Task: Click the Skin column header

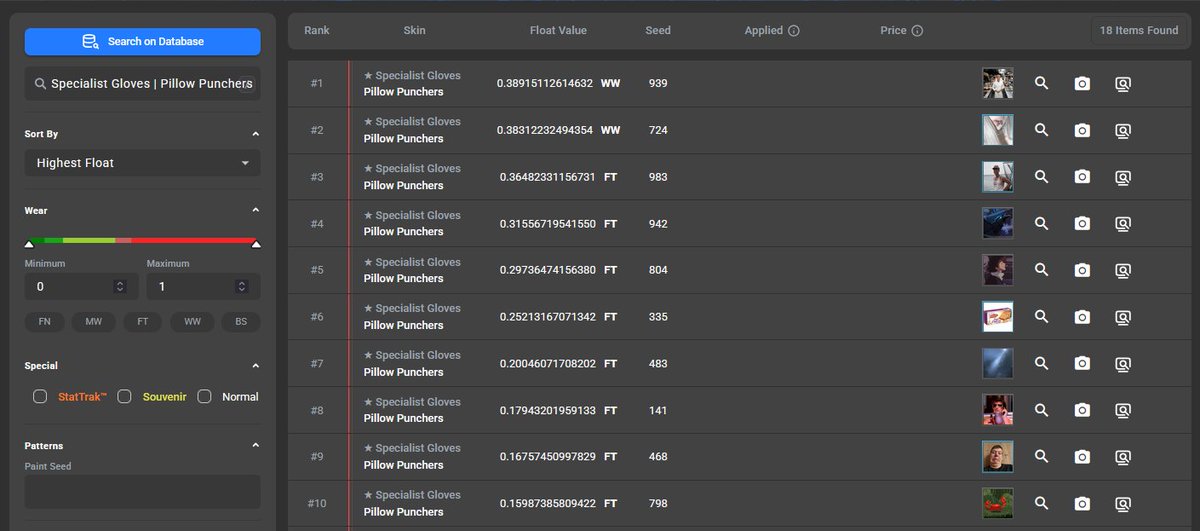Action: [x=414, y=31]
